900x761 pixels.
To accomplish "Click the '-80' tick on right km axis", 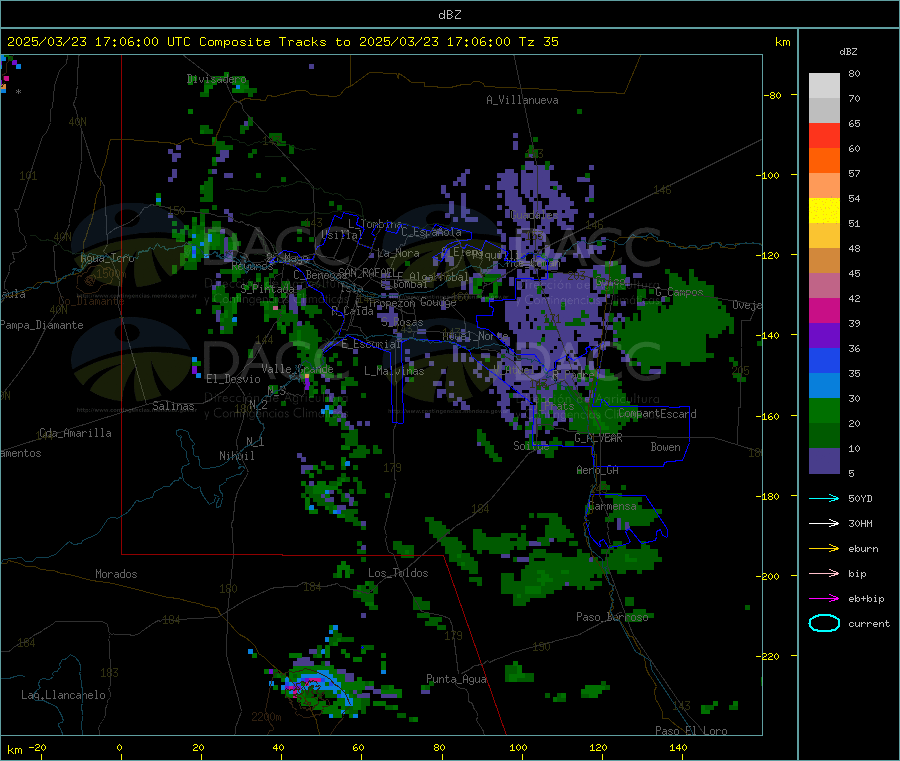I will (x=773, y=95).
